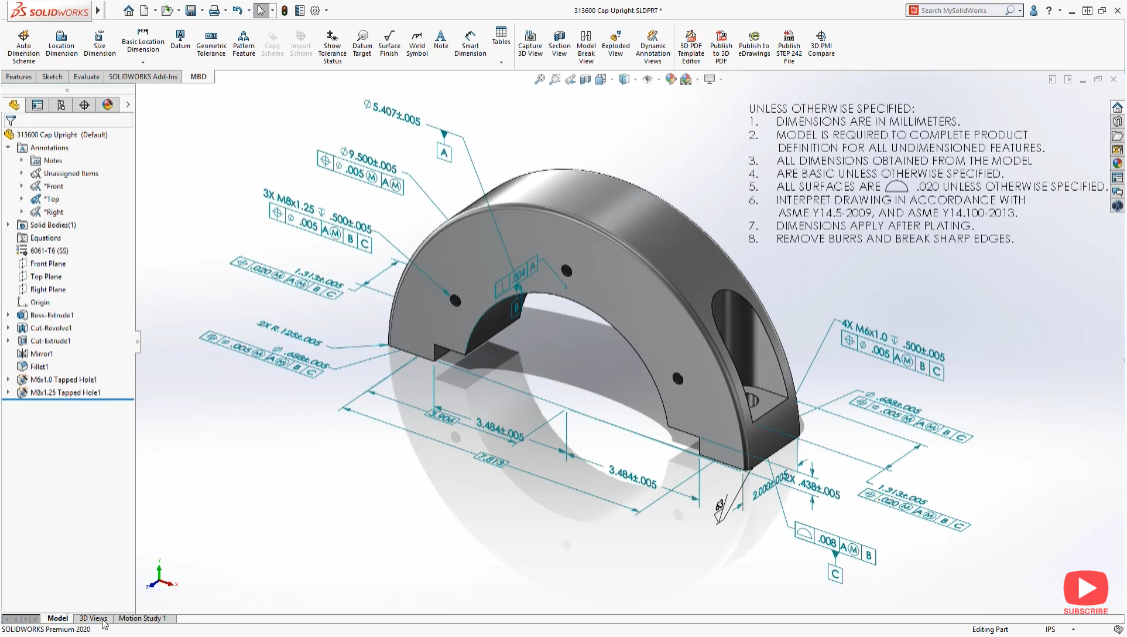Collapse the Annotations tree node

(9, 147)
